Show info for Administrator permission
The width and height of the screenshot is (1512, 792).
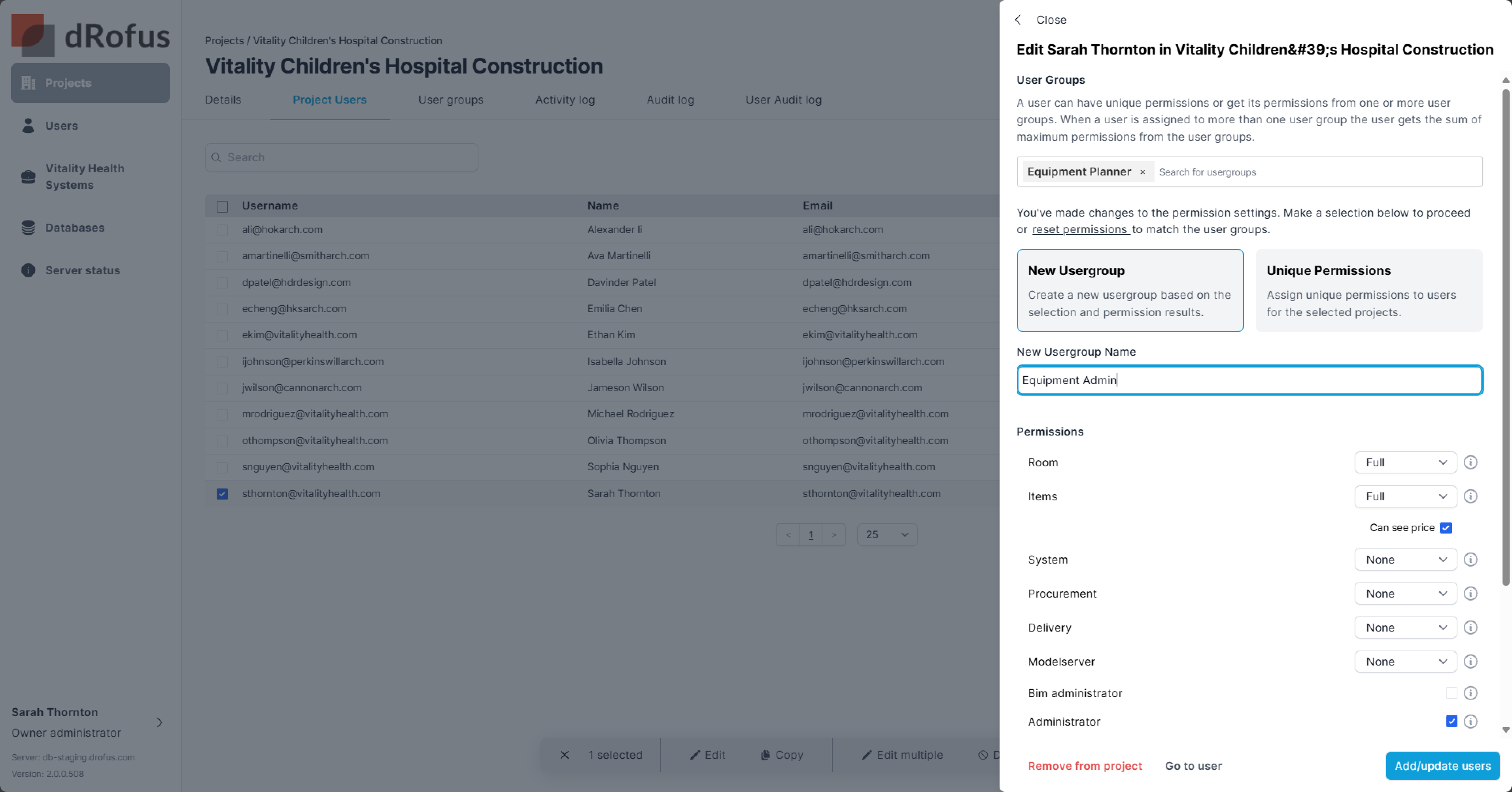click(1470, 722)
